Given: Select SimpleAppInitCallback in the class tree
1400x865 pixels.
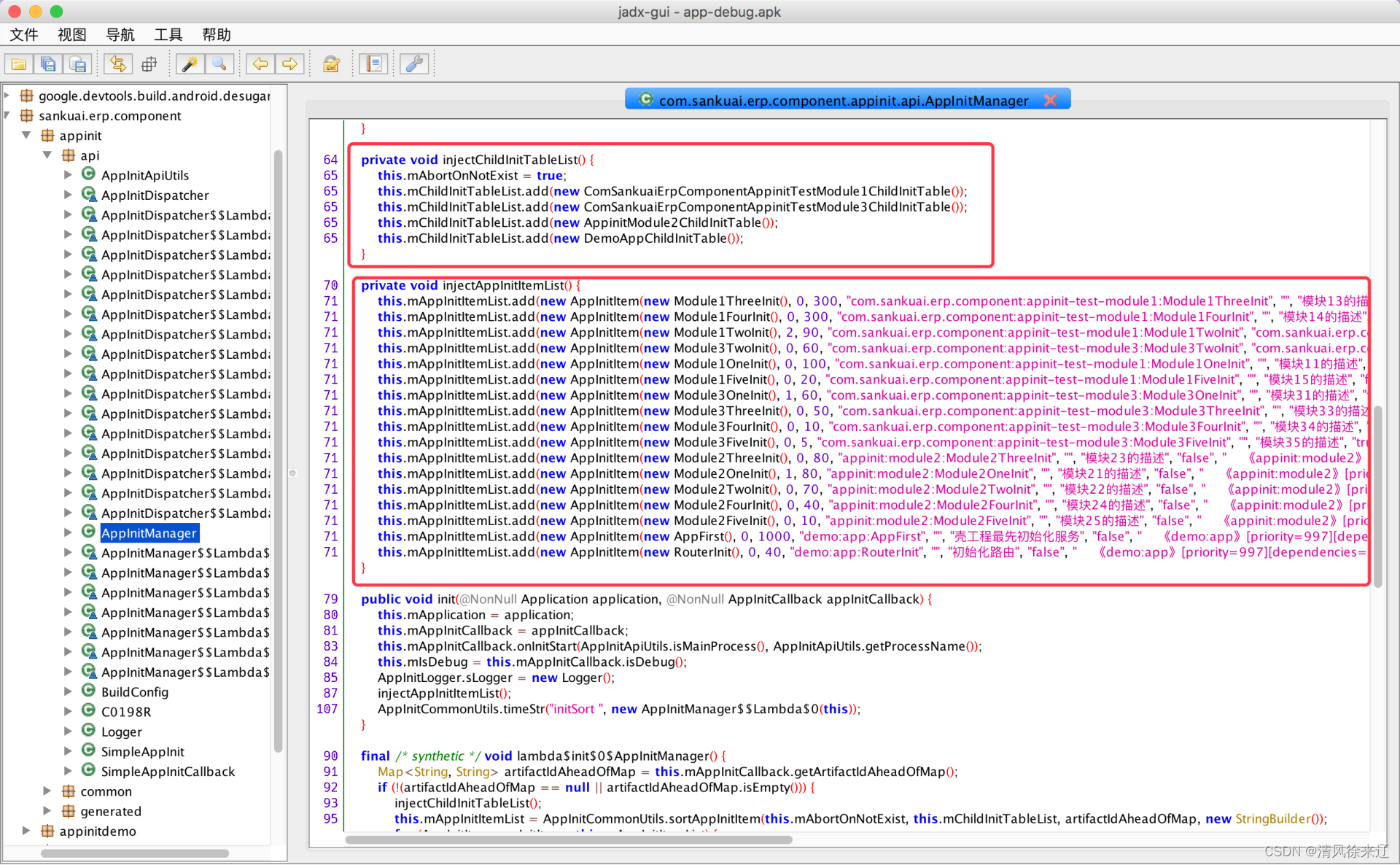Looking at the screenshot, I should click(x=168, y=771).
